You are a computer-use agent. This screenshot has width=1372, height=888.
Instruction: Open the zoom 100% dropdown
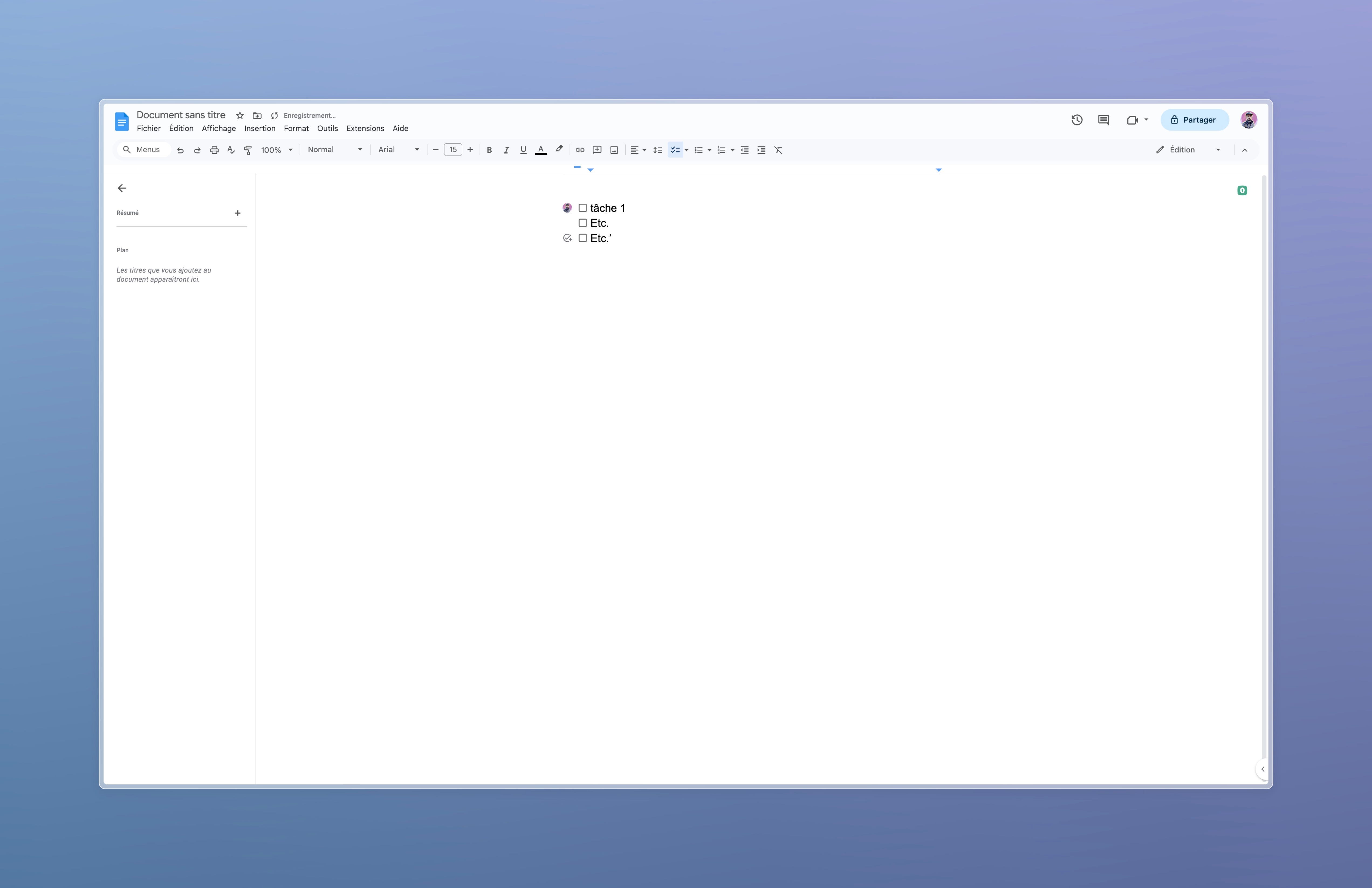277,150
